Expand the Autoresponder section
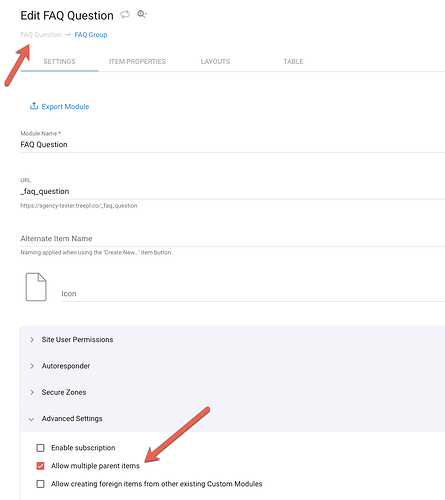This screenshot has width=445, height=500. coord(232,366)
